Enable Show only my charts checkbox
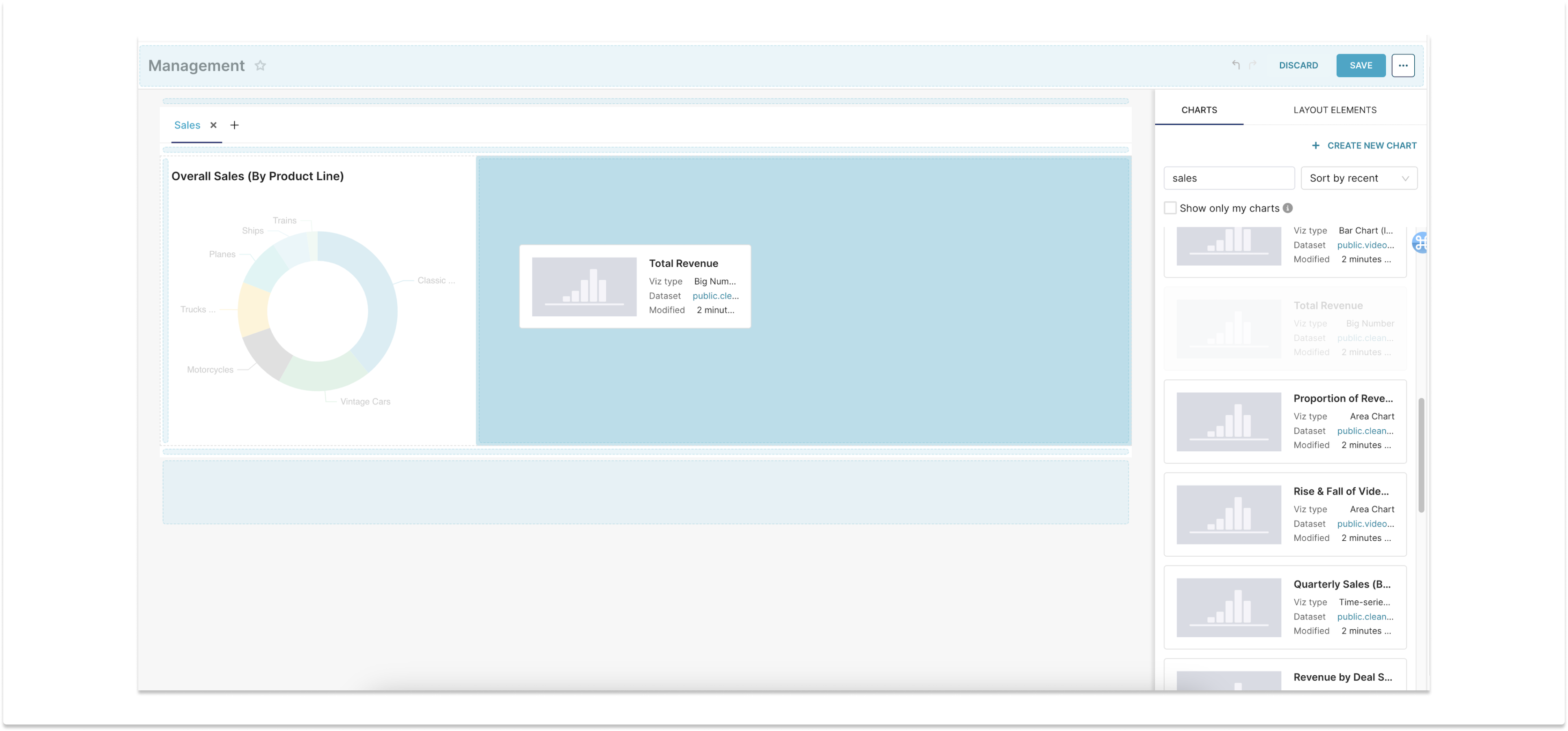Image resolution: width=1568 pixels, height=731 pixels. click(1170, 208)
